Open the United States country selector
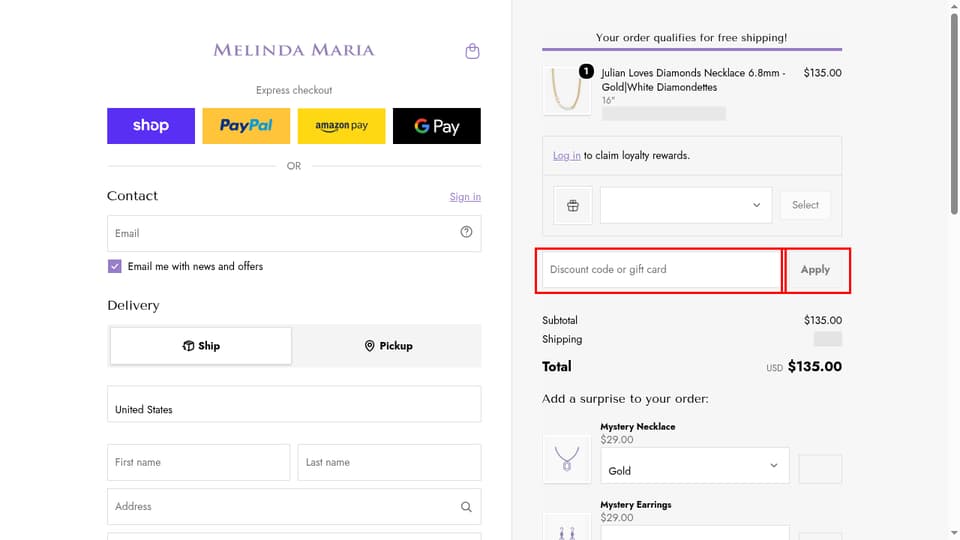This screenshot has width=960, height=540. (294, 404)
